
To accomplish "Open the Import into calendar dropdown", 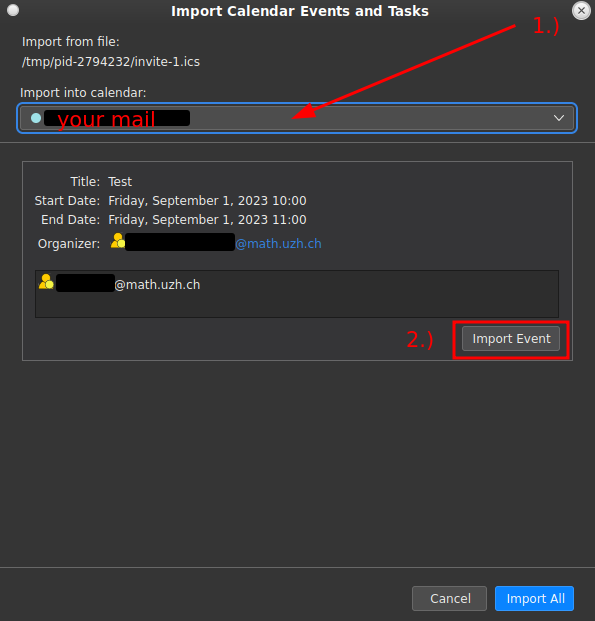I will pyautogui.click(x=297, y=118).
